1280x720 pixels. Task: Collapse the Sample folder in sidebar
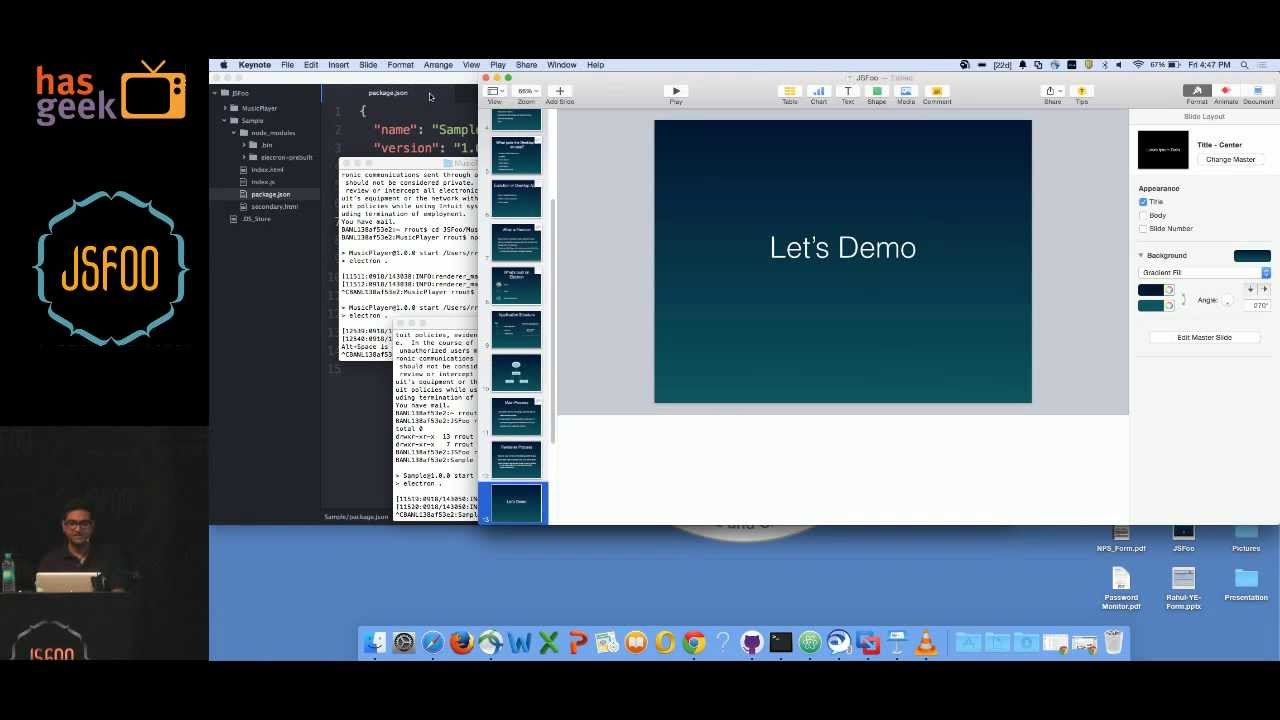point(226,120)
